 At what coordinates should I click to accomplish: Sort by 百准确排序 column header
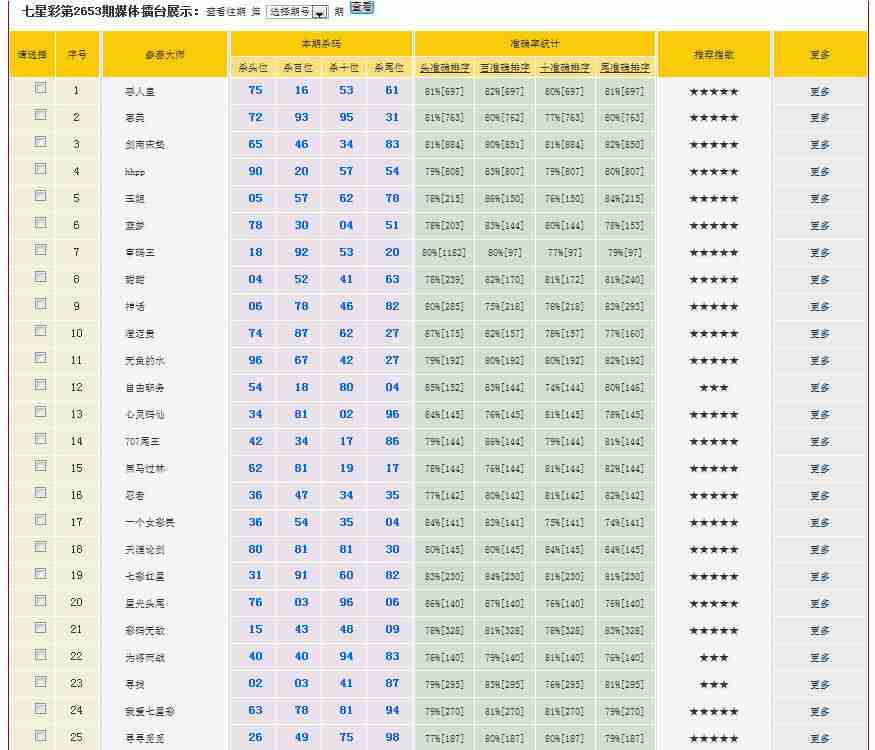[503, 68]
